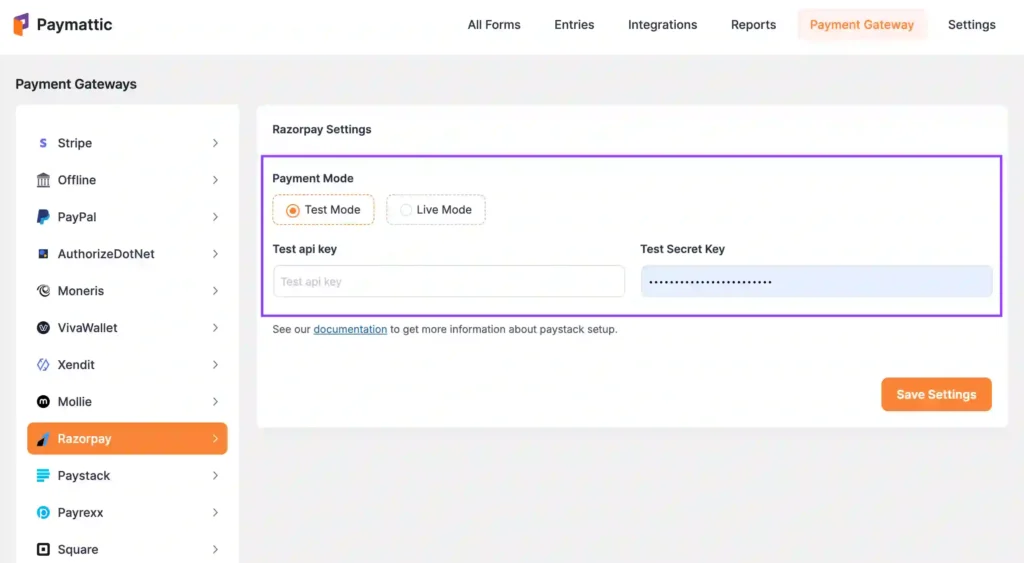Click the Mollie icon
This screenshot has width=1024, height=563.
pos(43,402)
